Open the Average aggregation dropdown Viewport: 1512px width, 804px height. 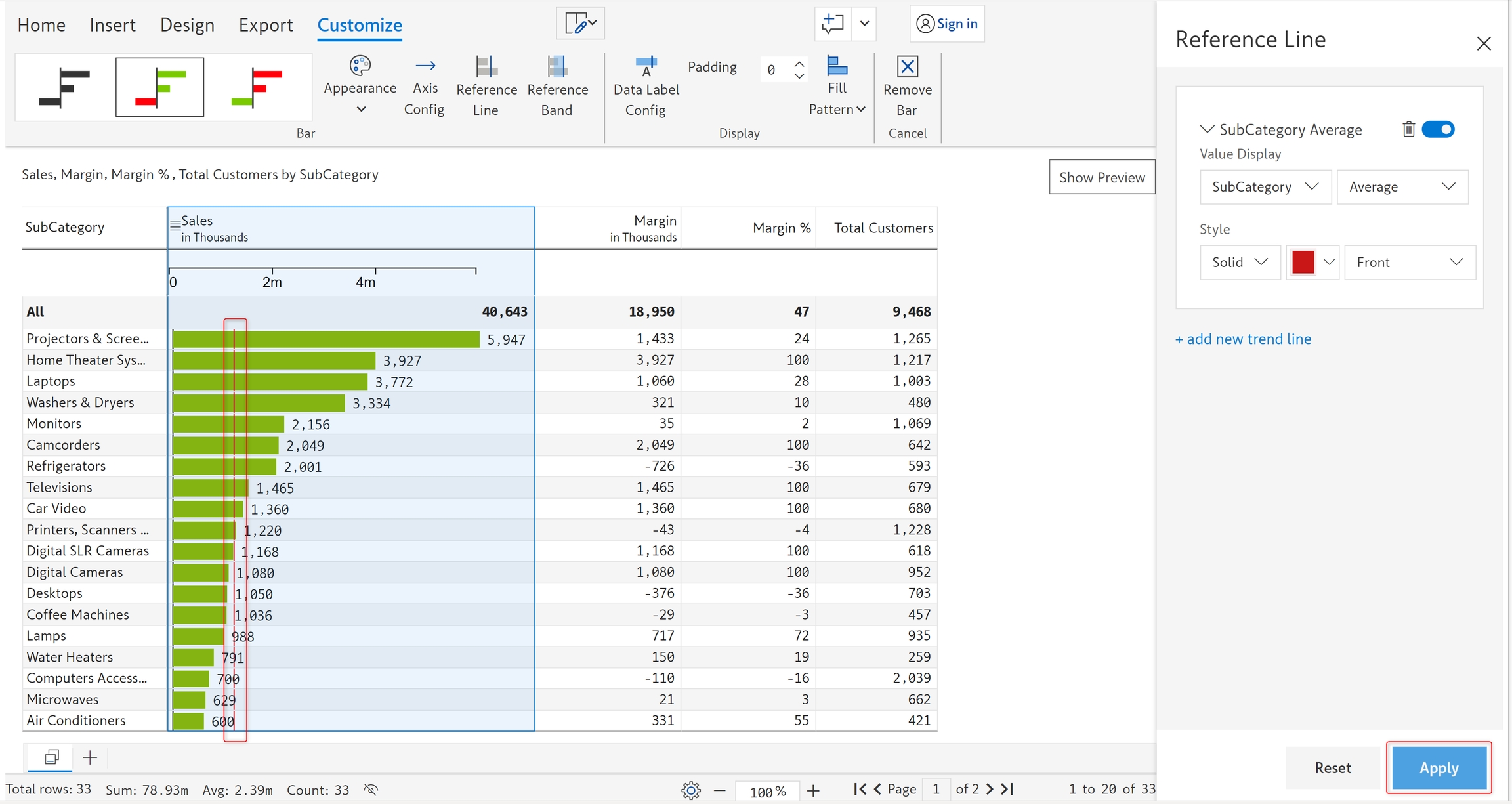point(1402,187)
